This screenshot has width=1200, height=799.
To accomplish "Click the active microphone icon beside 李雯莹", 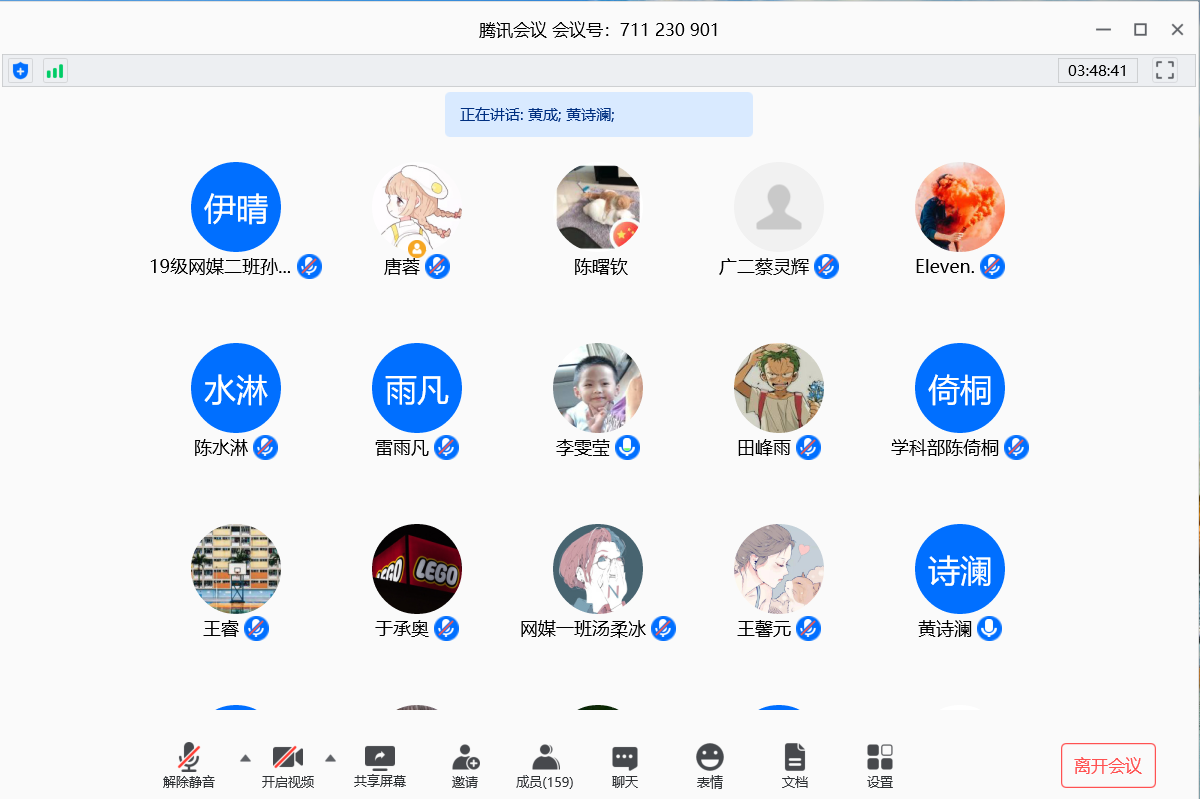I will pyautogui.click(x=627, y=448).
